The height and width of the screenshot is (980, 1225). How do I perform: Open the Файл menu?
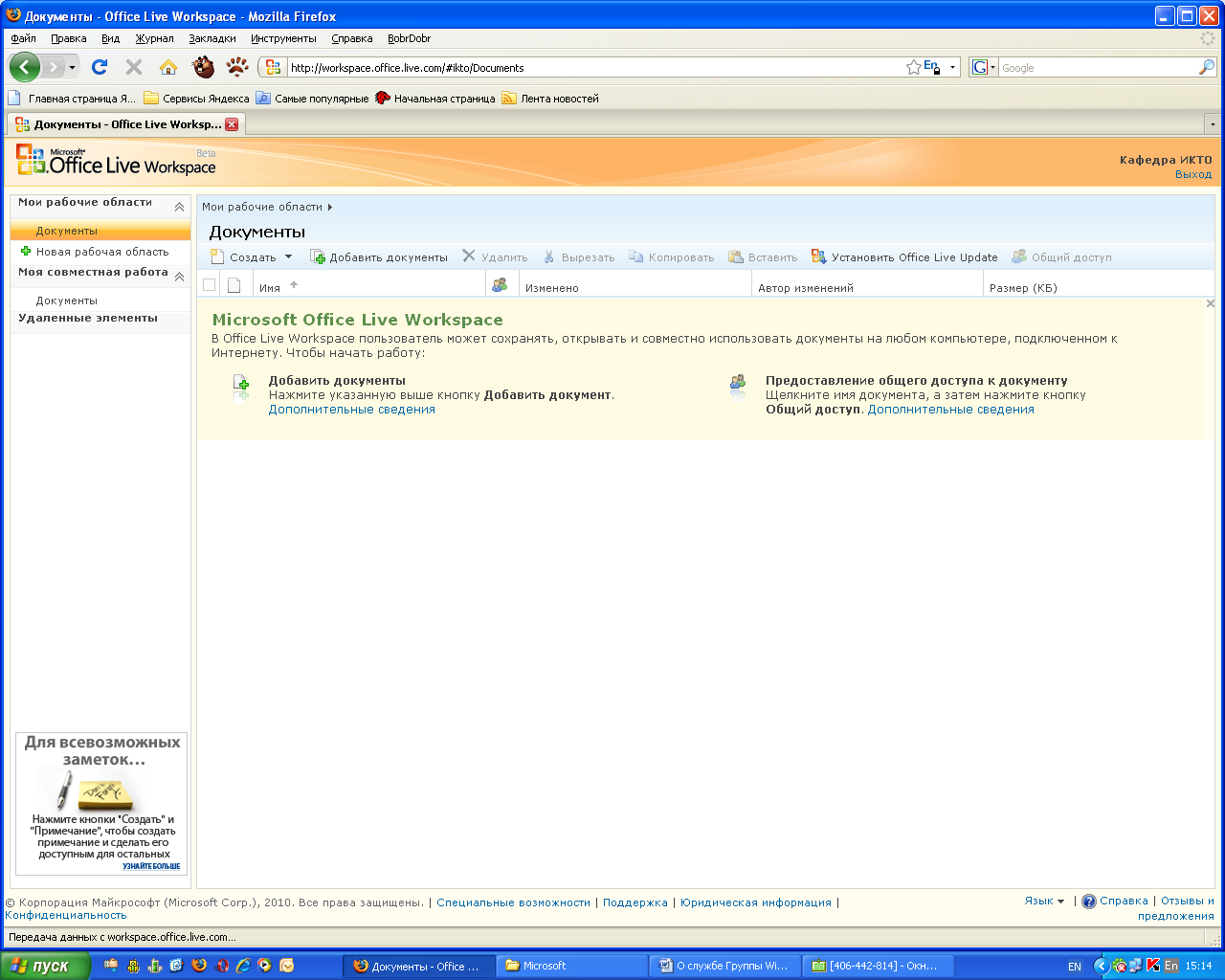point(24,38)
